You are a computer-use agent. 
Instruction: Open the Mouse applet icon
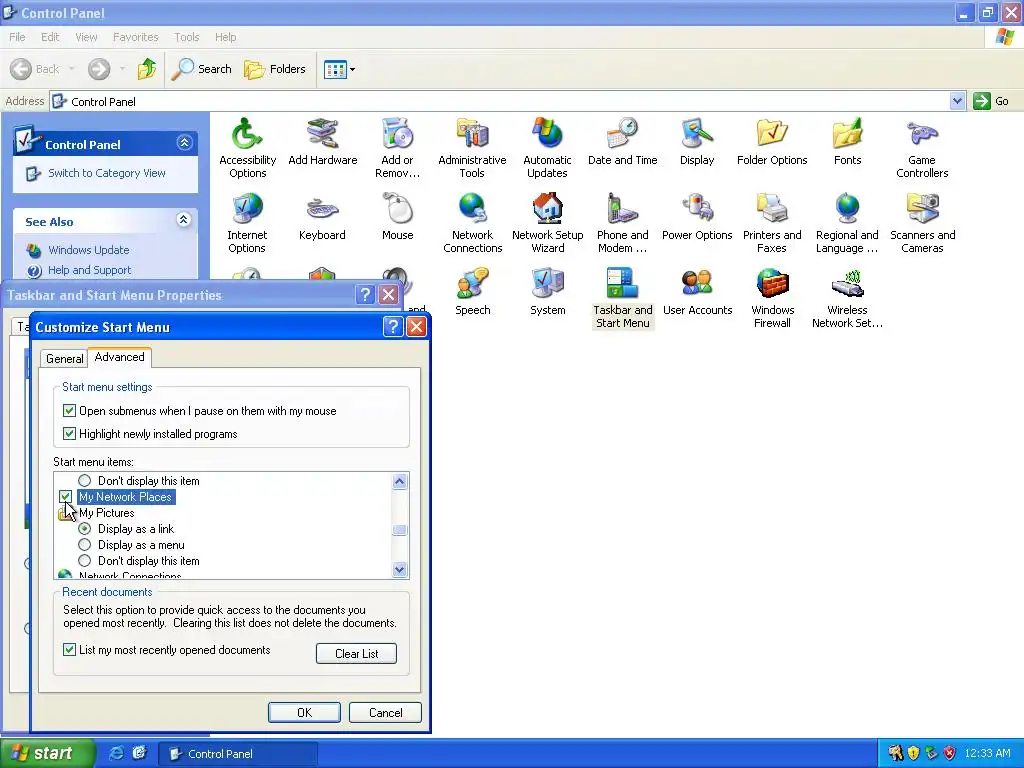(x=397, y=217)
